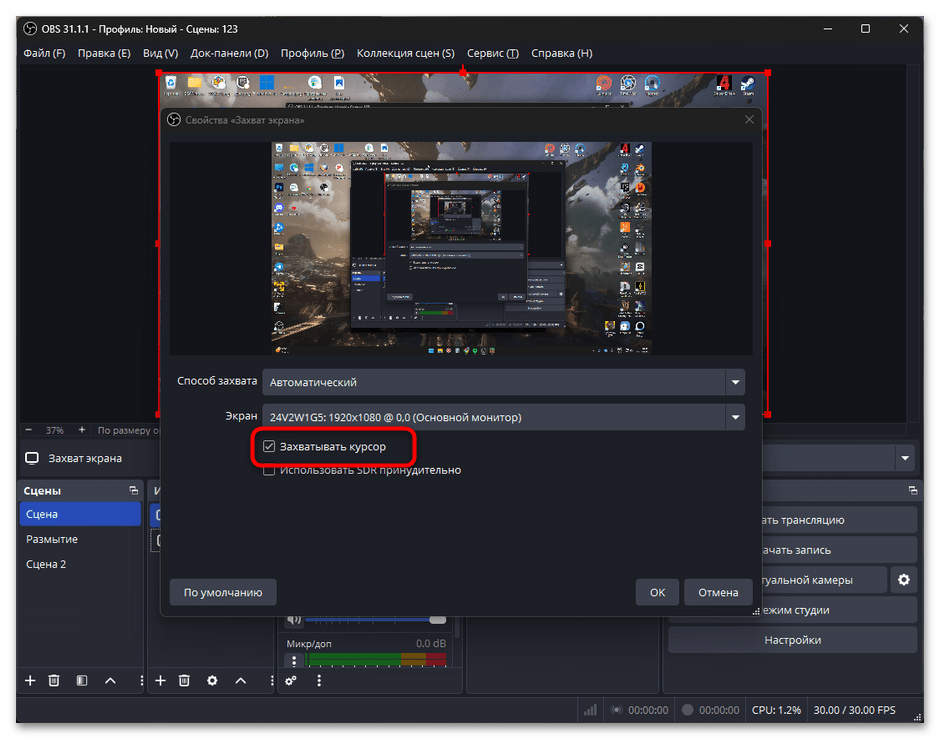Image resolution: width=940 pixels, height=739 pixels.
Task: Click the 30.00 / 30.00 FPS status
Action: point(854,710)
